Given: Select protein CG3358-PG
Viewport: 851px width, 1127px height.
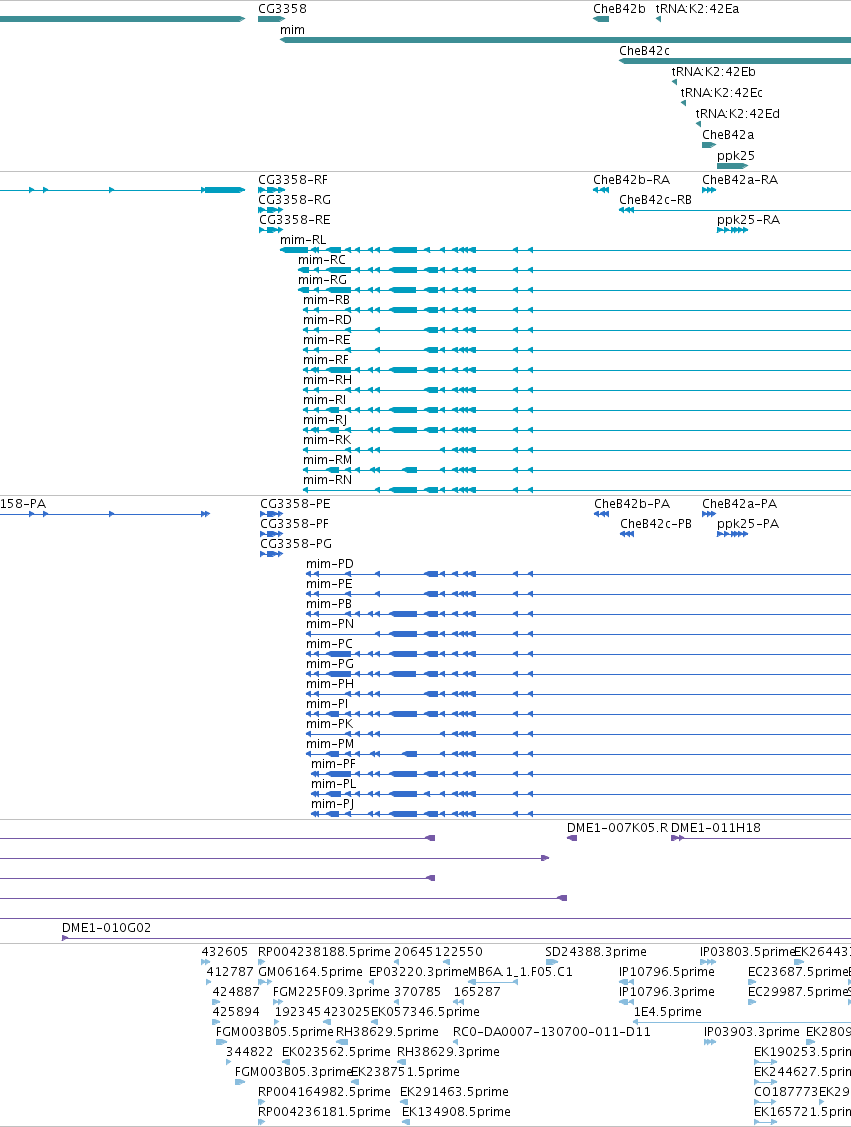Looking at the screenshot, I should click(296, 543).
